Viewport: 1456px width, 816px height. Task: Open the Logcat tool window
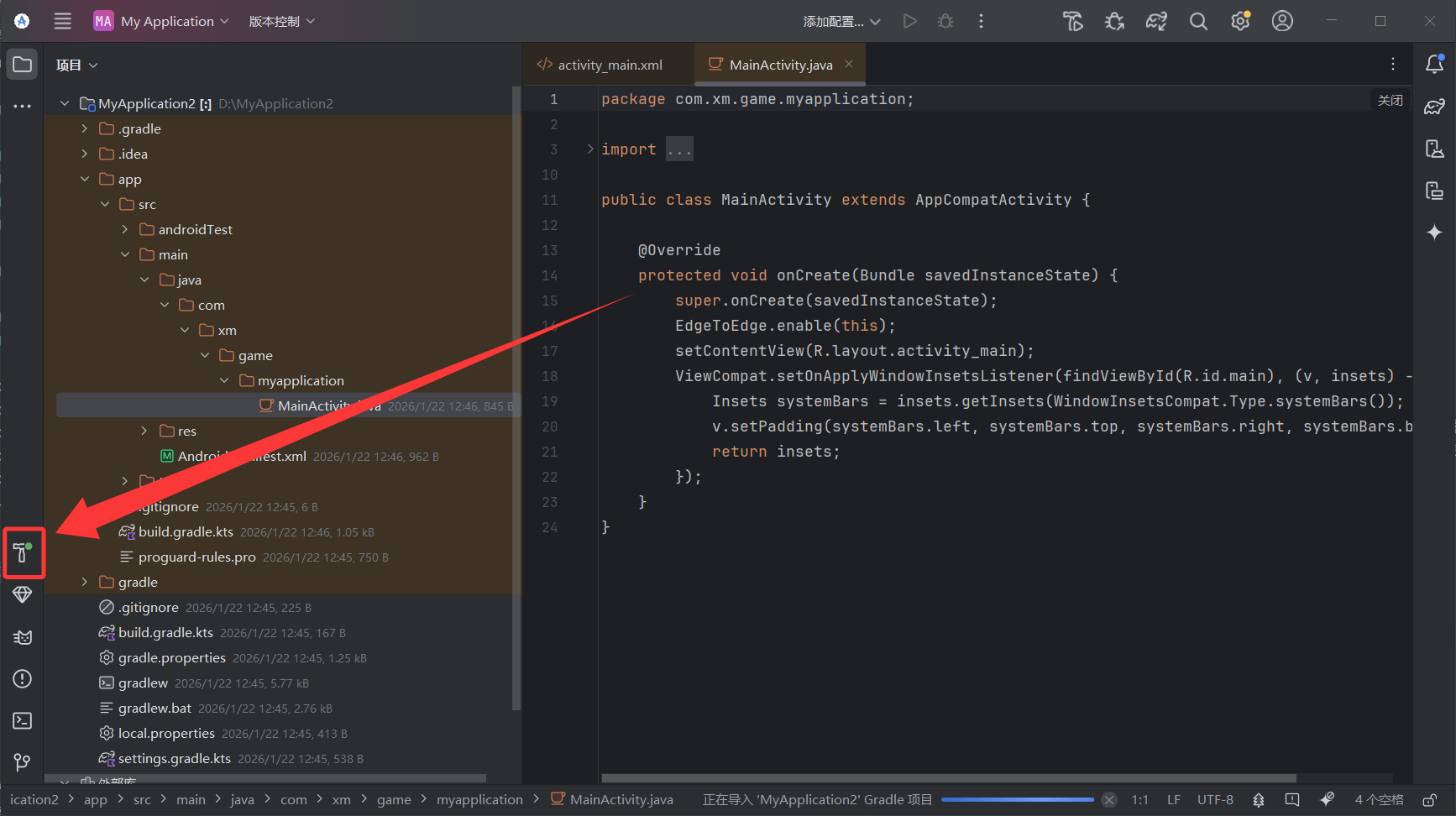coord(23,637)
